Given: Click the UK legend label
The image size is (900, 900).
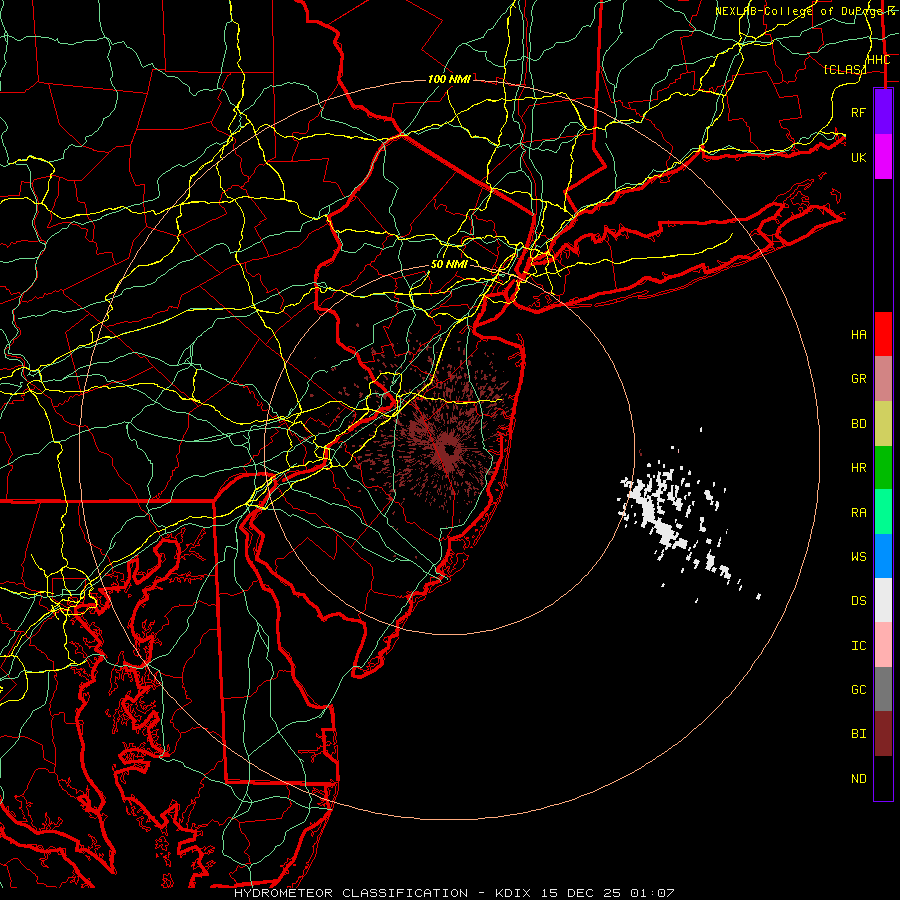Looking at the screenshot, I should tap(858, 157).
